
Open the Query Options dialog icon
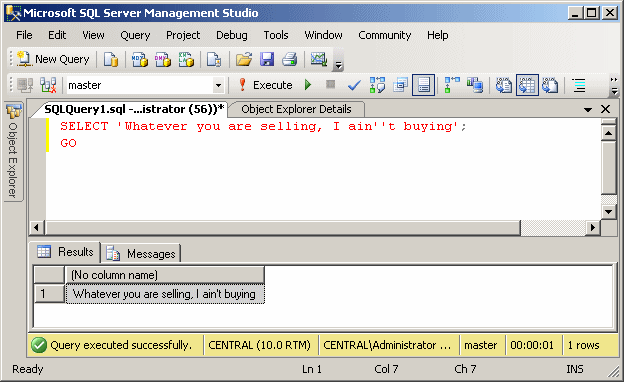point(400,85)
